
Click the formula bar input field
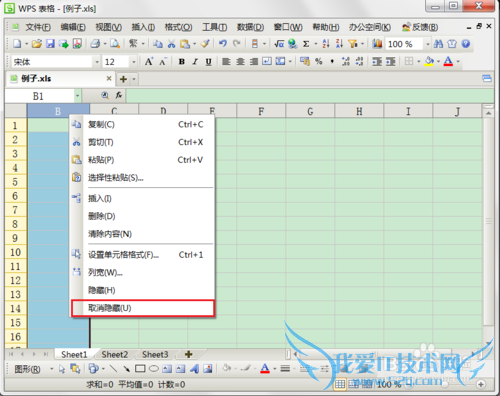pos(310,96)
